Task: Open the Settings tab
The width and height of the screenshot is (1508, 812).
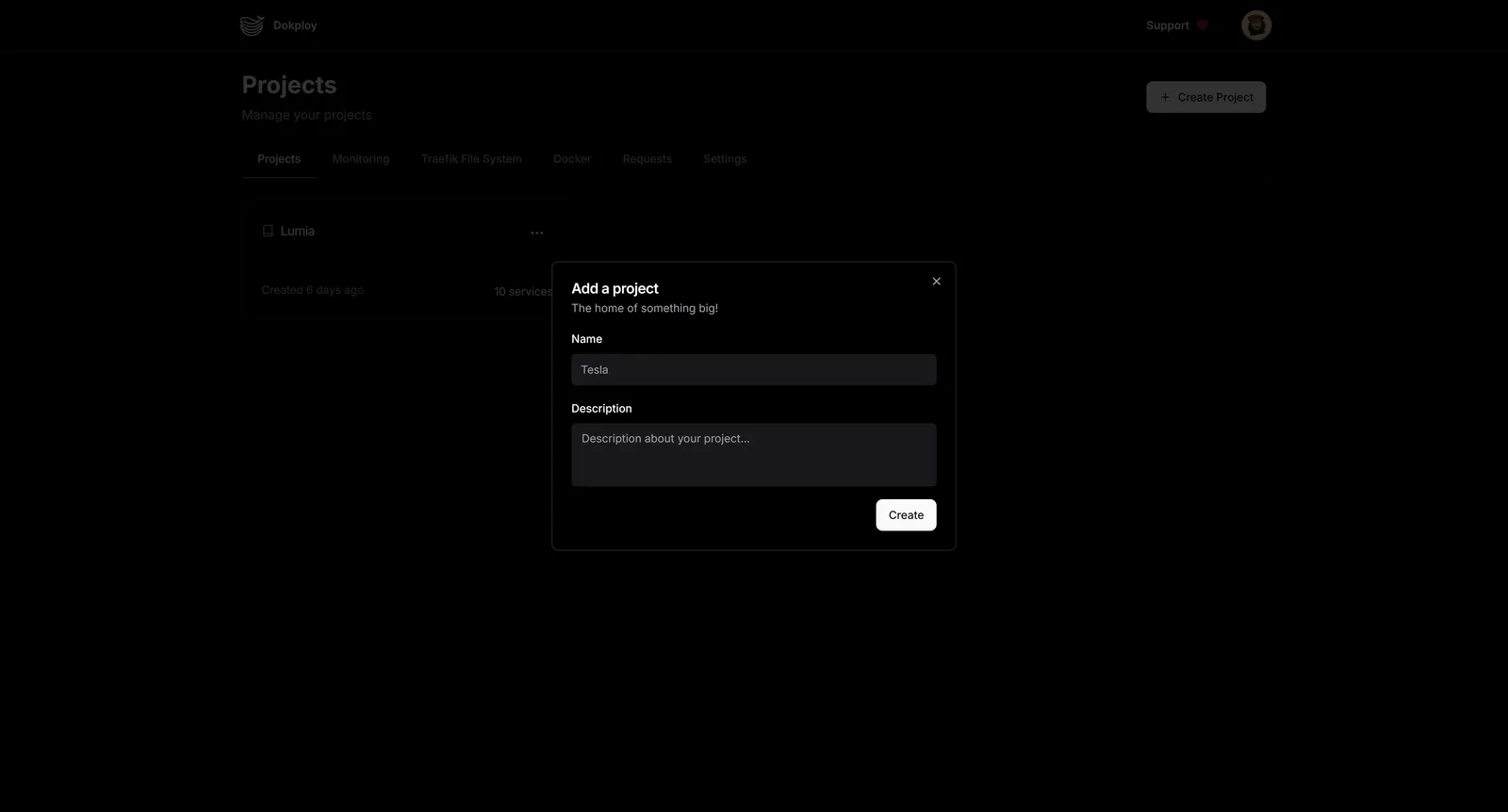Action: 725,159
